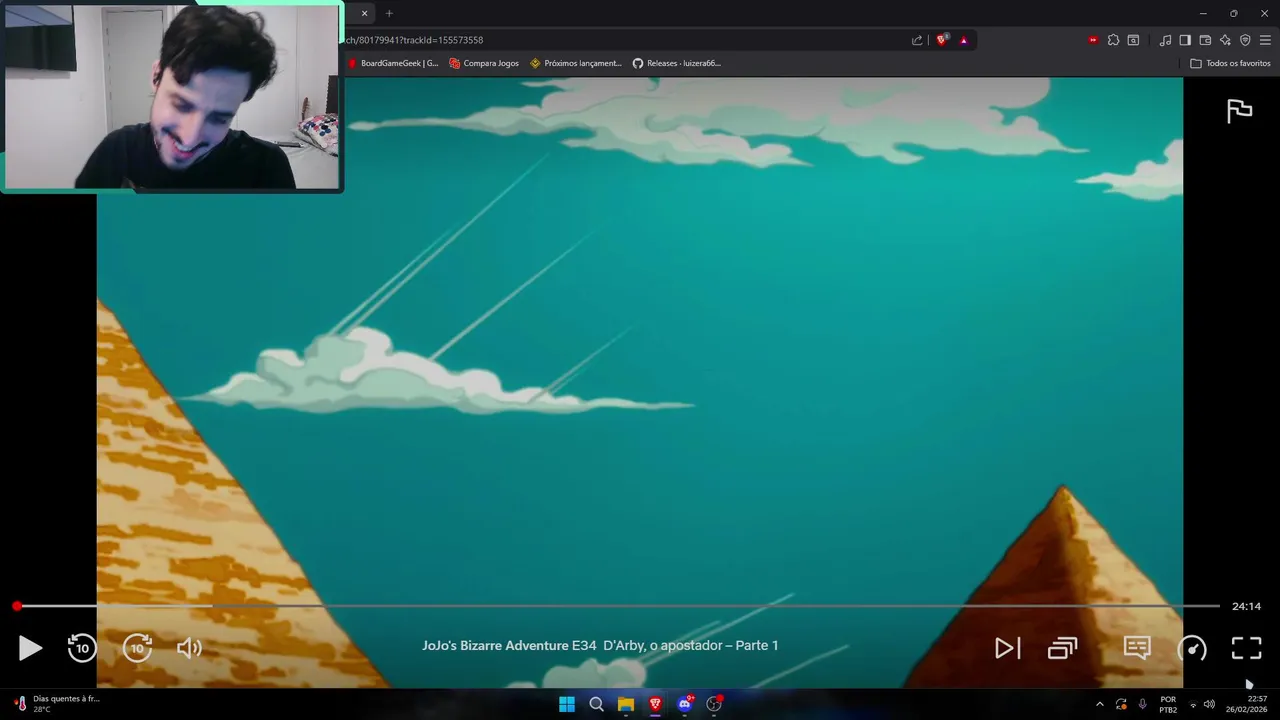
Task: Click the sync tray icon
Action: (1121, 704)
